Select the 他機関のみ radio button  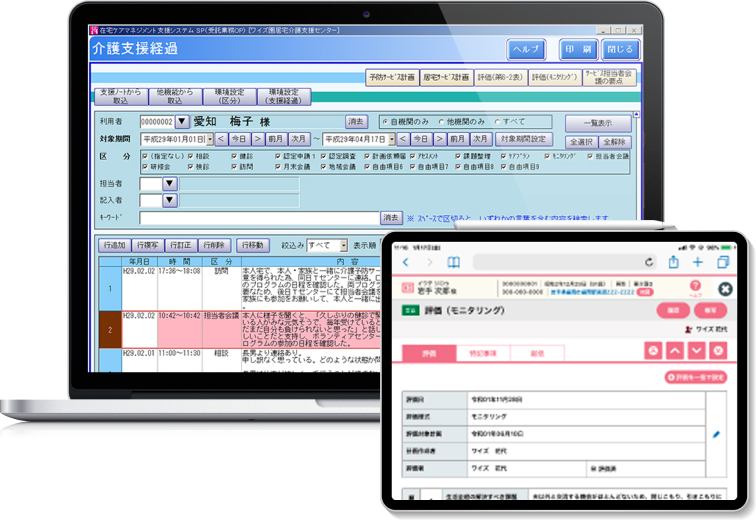tap(441, 122)
